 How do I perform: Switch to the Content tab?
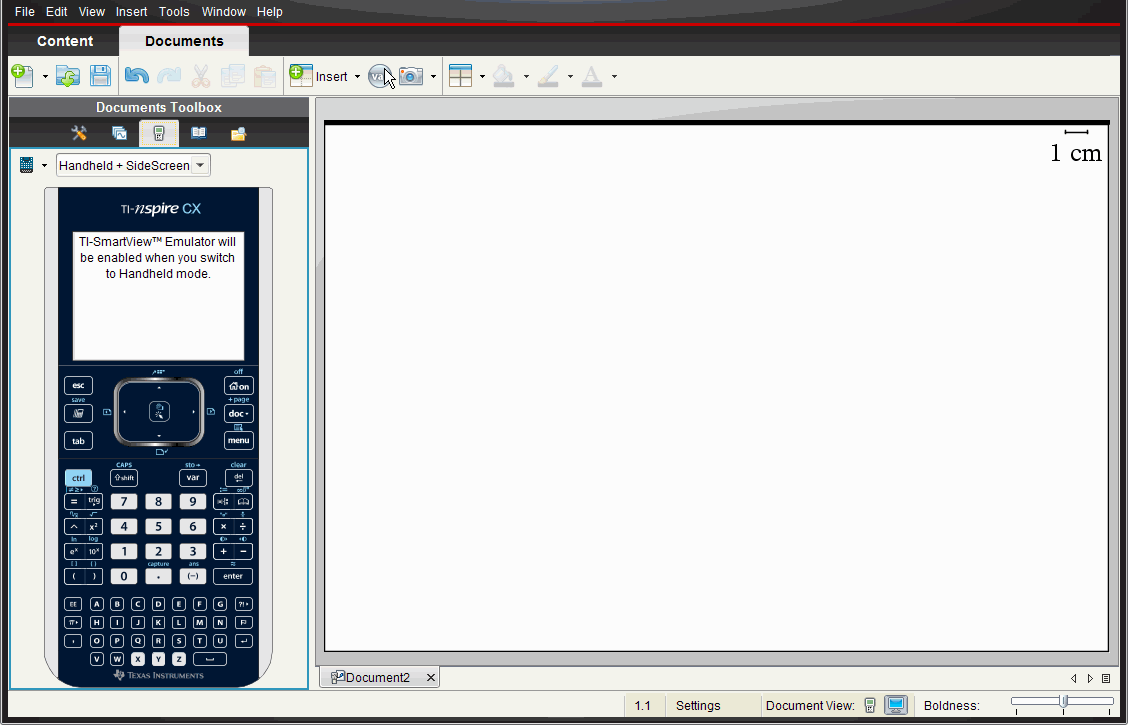(x=65, y=41)
